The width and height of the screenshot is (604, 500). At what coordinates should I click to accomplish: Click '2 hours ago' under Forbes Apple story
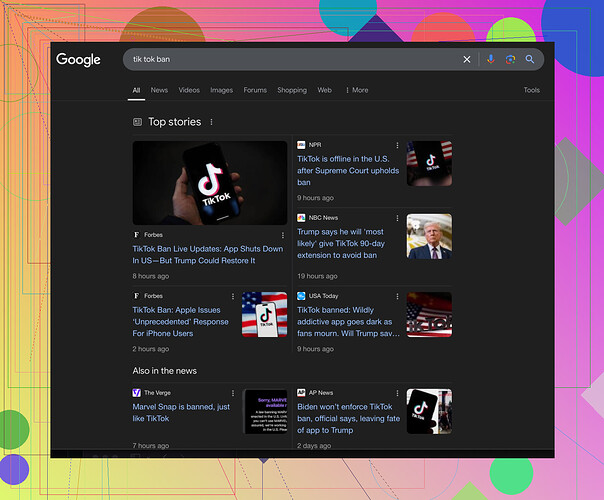(151, 349)
